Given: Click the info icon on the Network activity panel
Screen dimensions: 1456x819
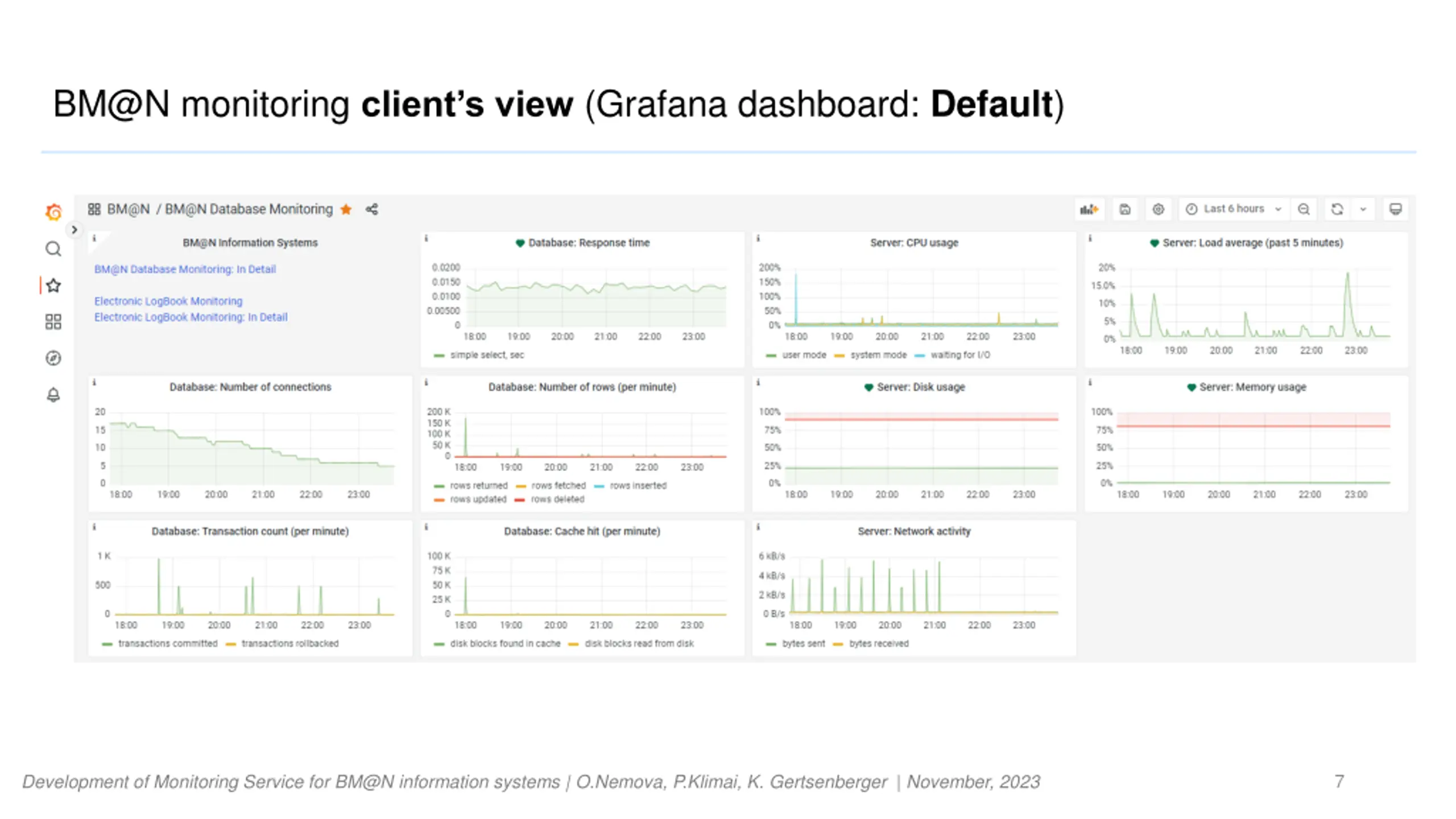Looking at the screenshot, I should (758, 527).
